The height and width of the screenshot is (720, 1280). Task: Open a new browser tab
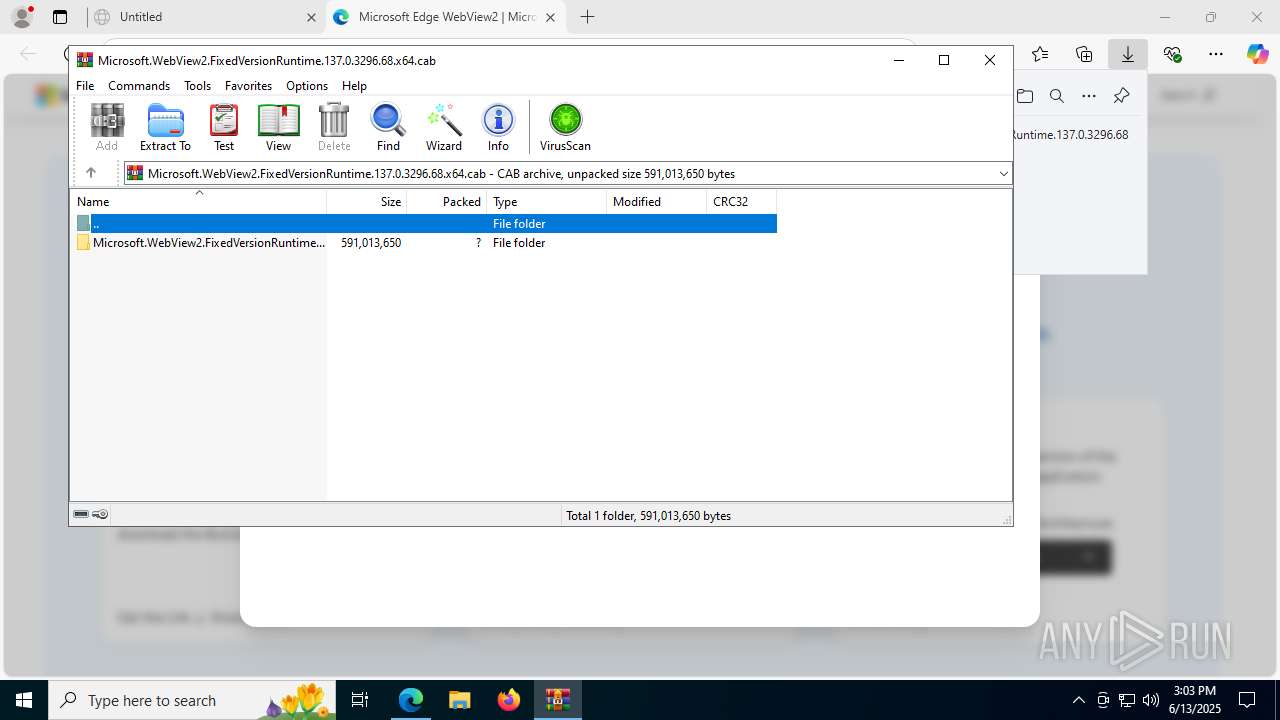(587, 17)
